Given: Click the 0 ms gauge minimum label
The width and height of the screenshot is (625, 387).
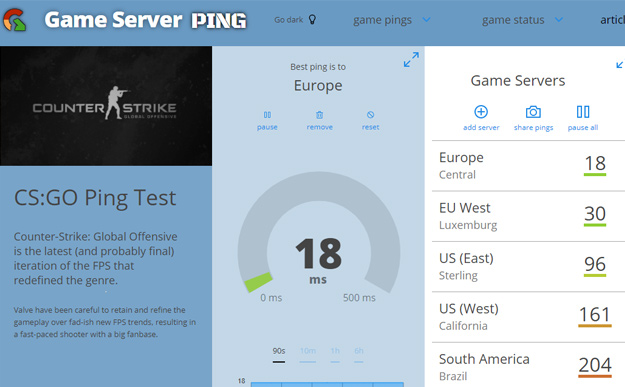Looking at the screenshot, I should (271, 298).
